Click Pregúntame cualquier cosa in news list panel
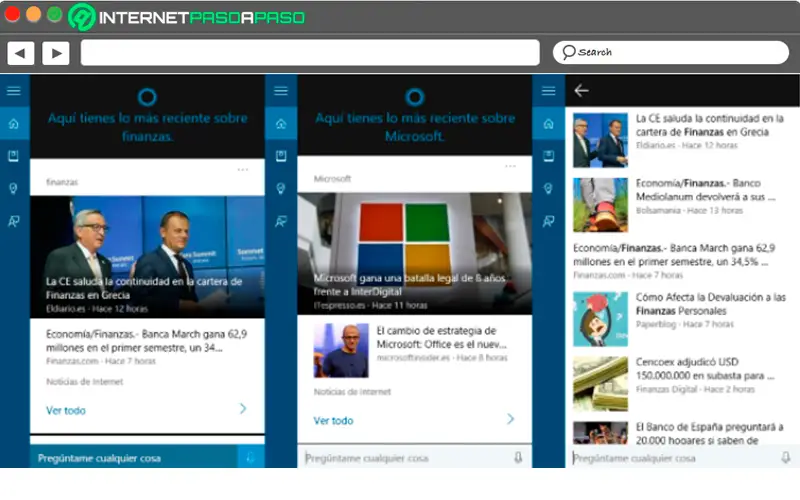 [634, 458]
